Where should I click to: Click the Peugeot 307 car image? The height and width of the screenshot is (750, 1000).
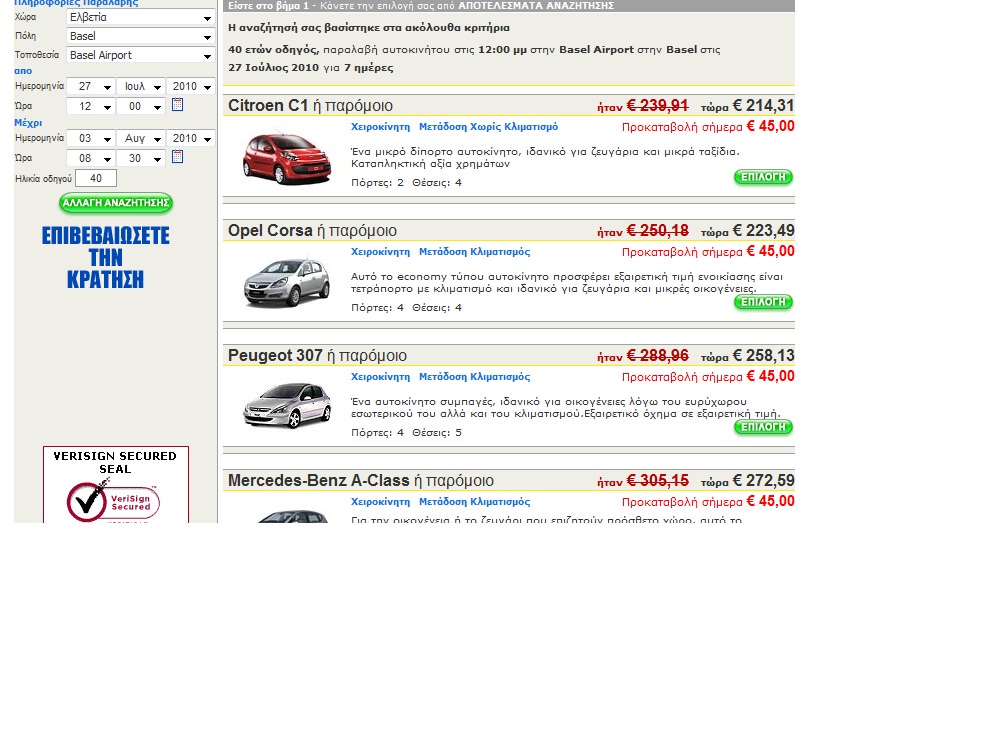287,406
